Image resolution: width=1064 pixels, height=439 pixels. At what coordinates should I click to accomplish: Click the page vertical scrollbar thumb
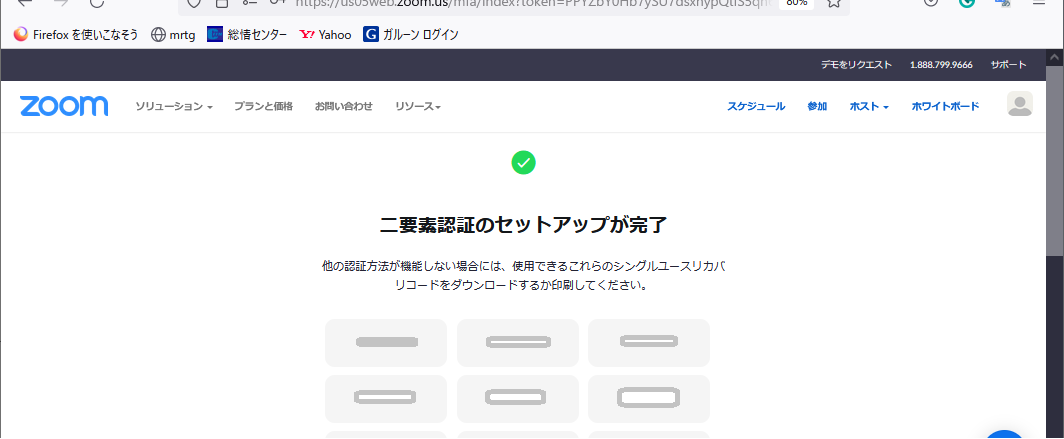coord(1054,161)
